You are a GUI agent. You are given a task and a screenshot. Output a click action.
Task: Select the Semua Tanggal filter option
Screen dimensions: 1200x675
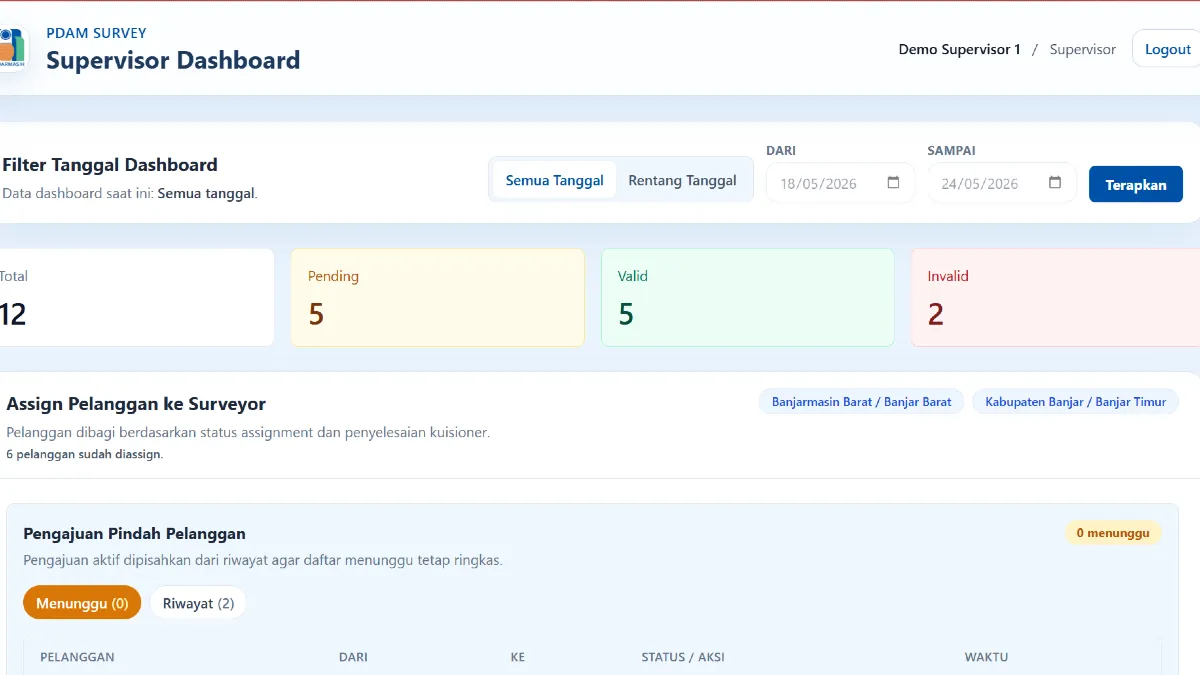pyautogui.click(x=555, y=180)
